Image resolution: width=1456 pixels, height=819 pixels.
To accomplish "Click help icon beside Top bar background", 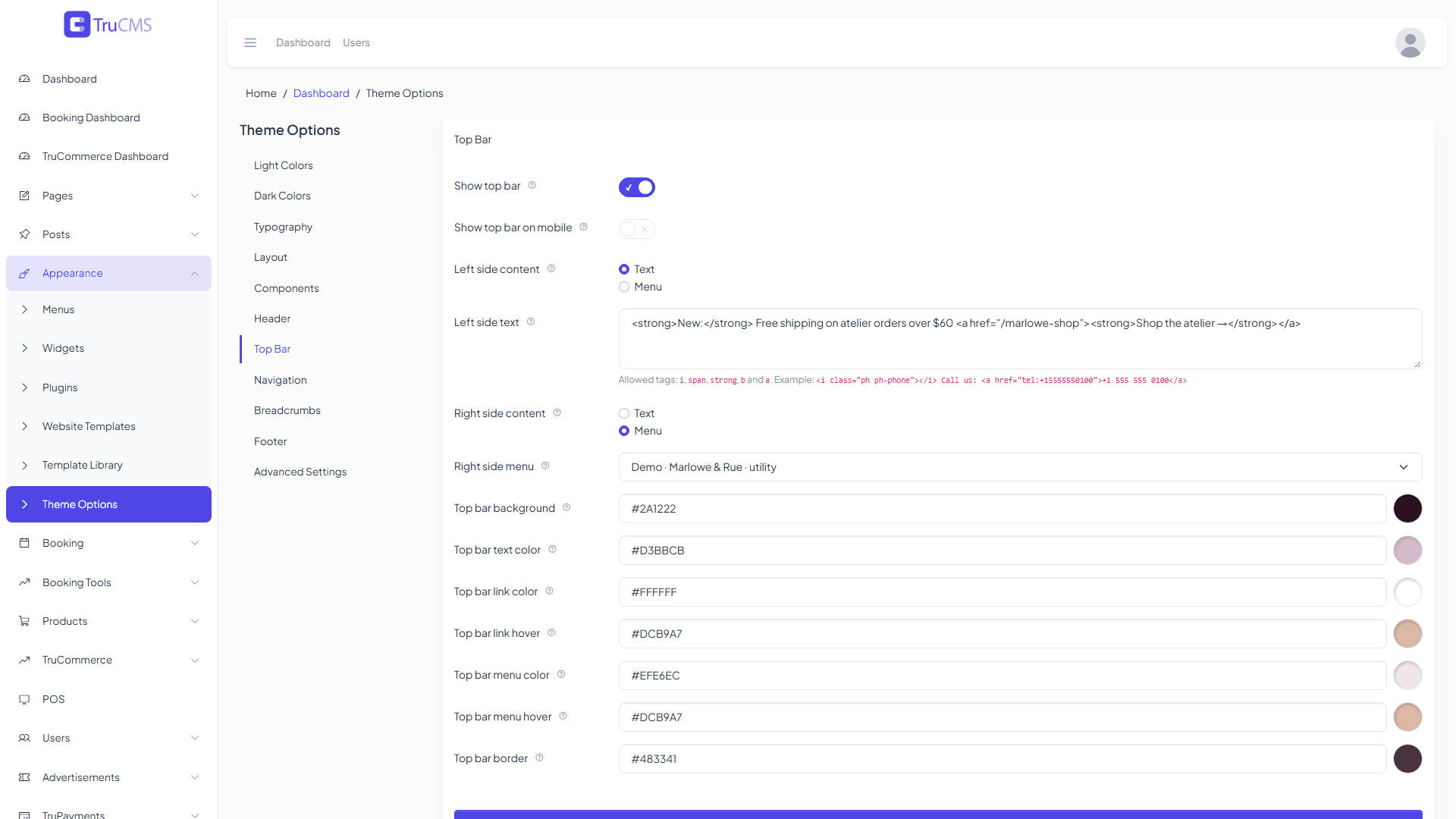I will (x=566, y=508).
